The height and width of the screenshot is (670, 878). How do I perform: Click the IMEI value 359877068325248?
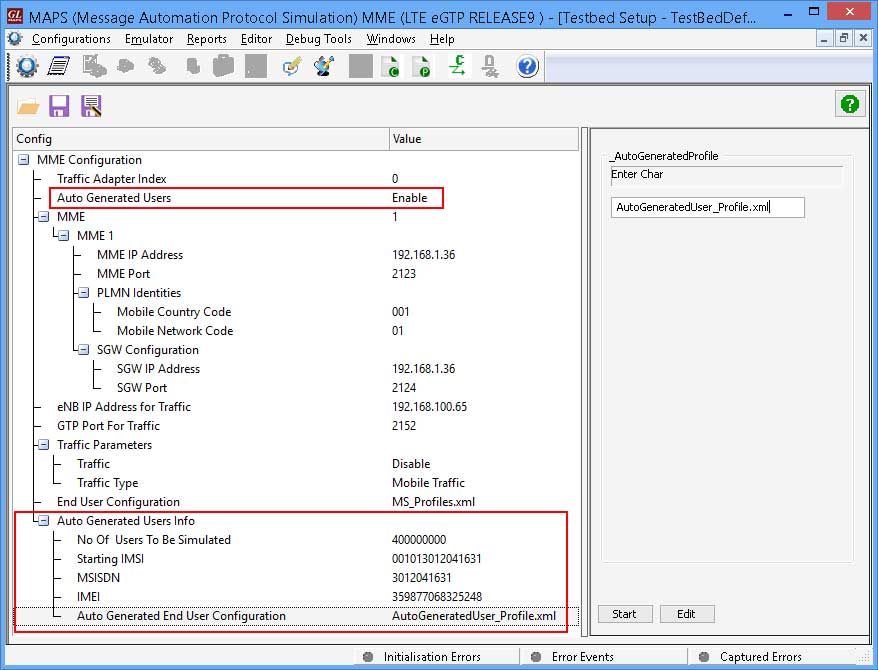coord(437,597)
